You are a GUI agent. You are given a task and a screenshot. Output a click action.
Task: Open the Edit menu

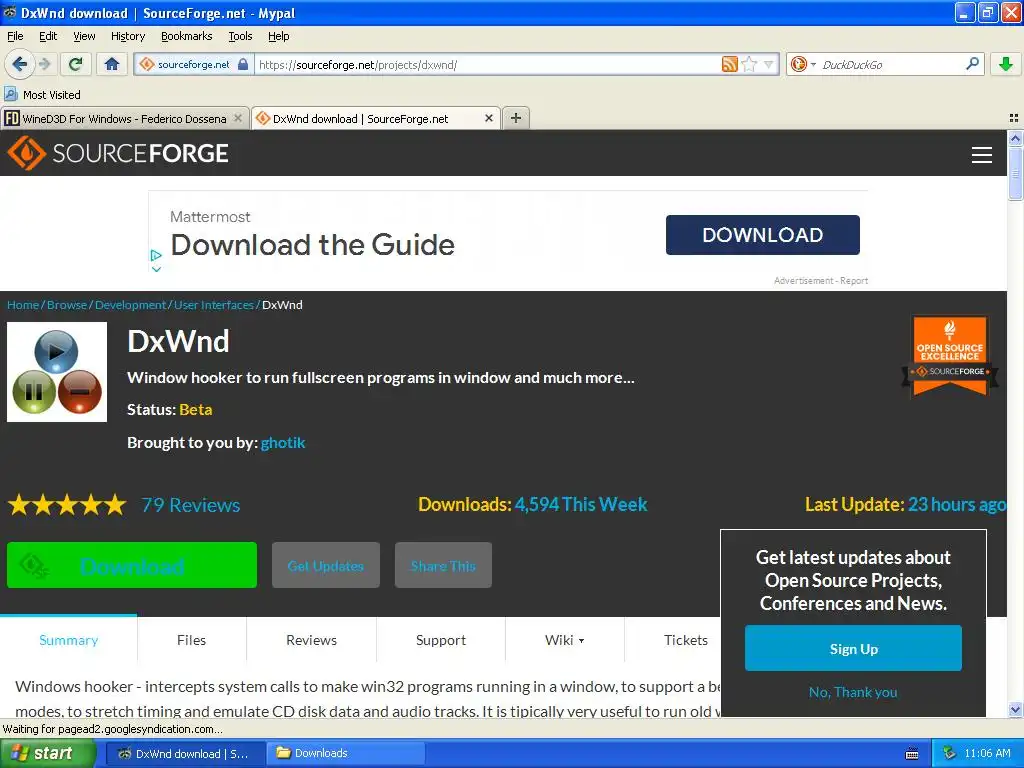[x=48, y=36]
